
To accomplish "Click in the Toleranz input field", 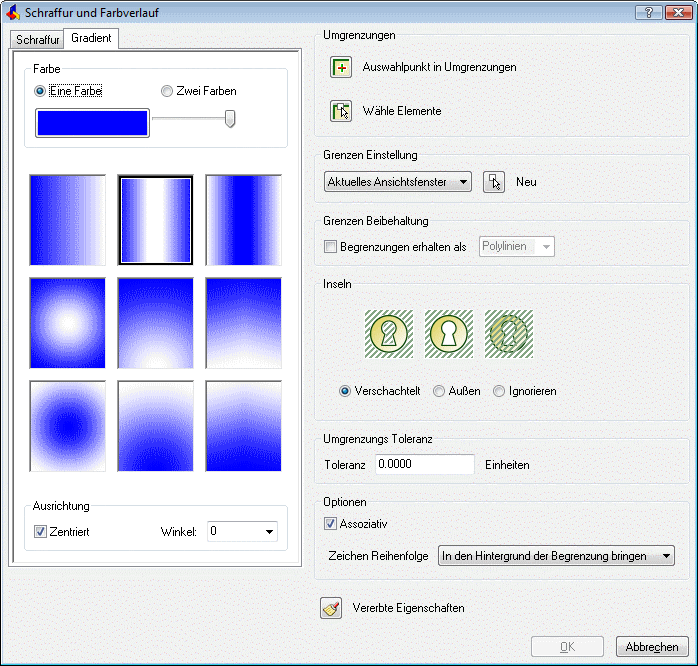I will tap(425, 464).
